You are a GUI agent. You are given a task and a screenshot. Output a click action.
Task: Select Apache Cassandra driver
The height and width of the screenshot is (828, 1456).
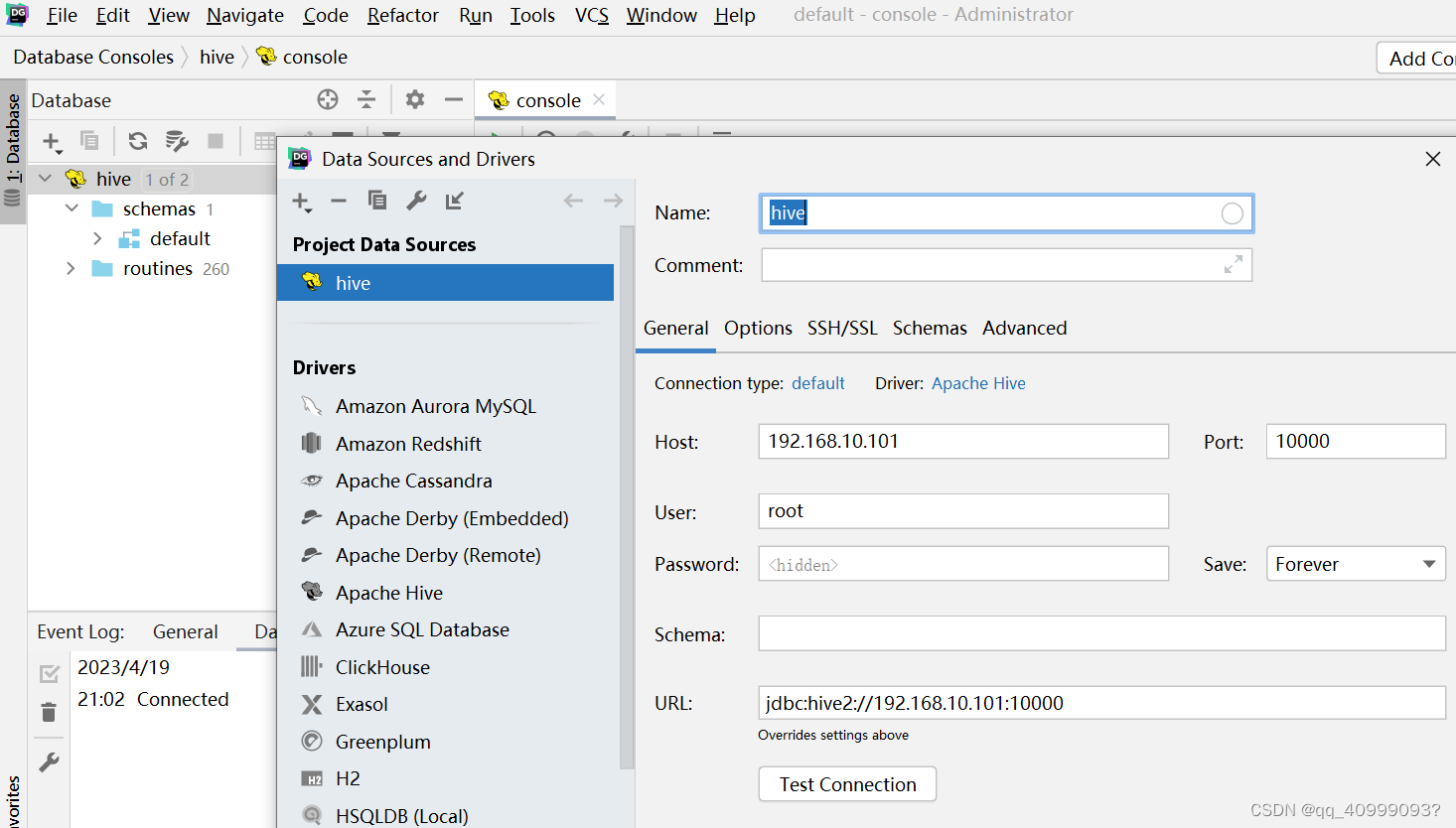(x=413, y=481)
